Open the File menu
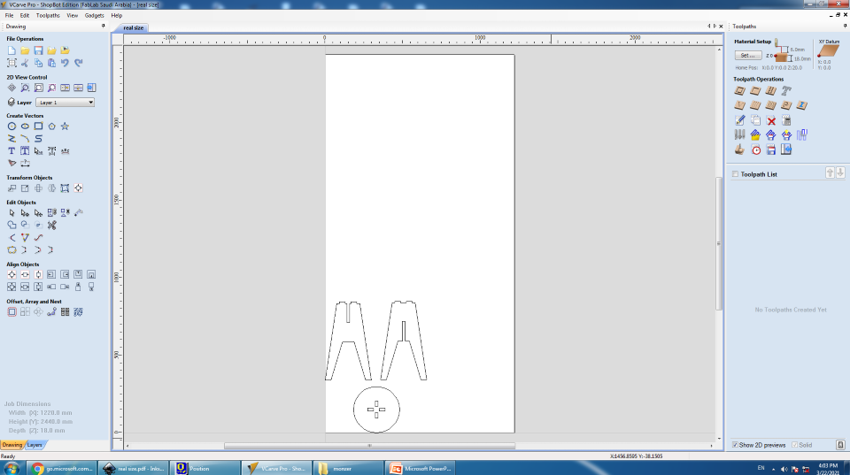Screen dimensions: 850x475 coord(9,15)
